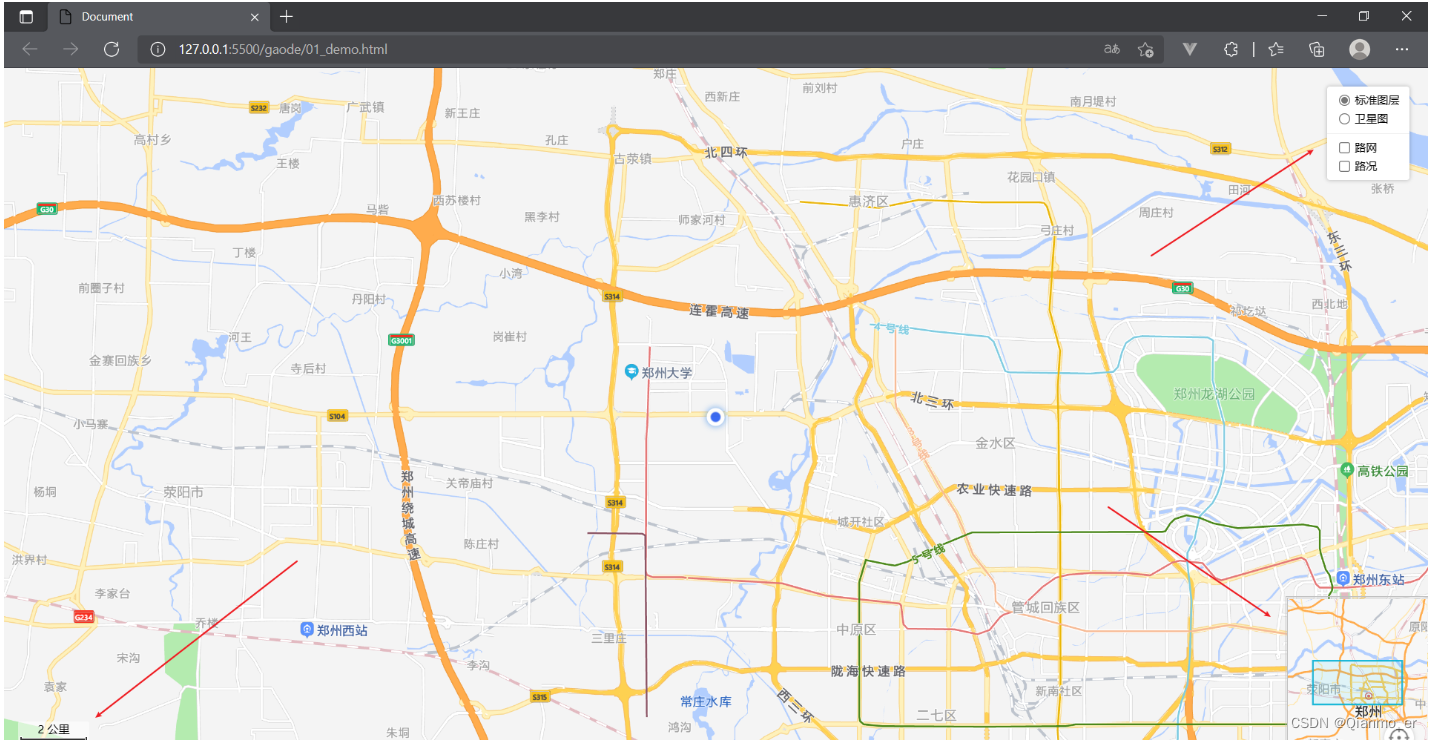Viewport: 1432px width, 740px height.
Task: Click the S232 road shield
Action: (259, 107)
